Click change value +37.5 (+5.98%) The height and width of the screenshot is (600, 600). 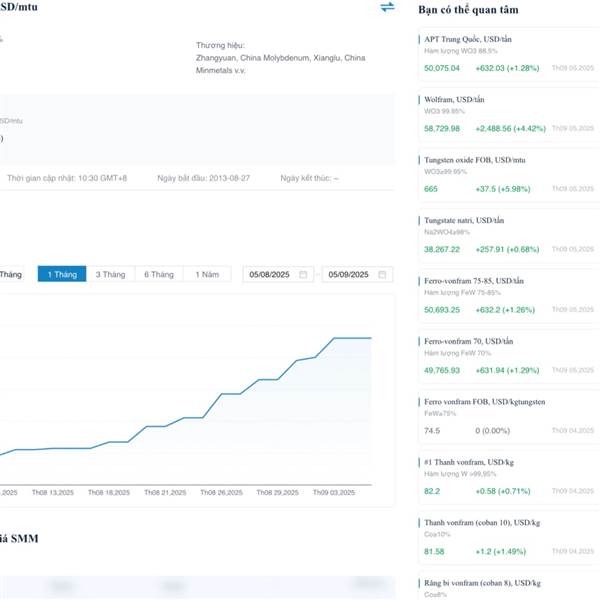(x=503, y=189)
